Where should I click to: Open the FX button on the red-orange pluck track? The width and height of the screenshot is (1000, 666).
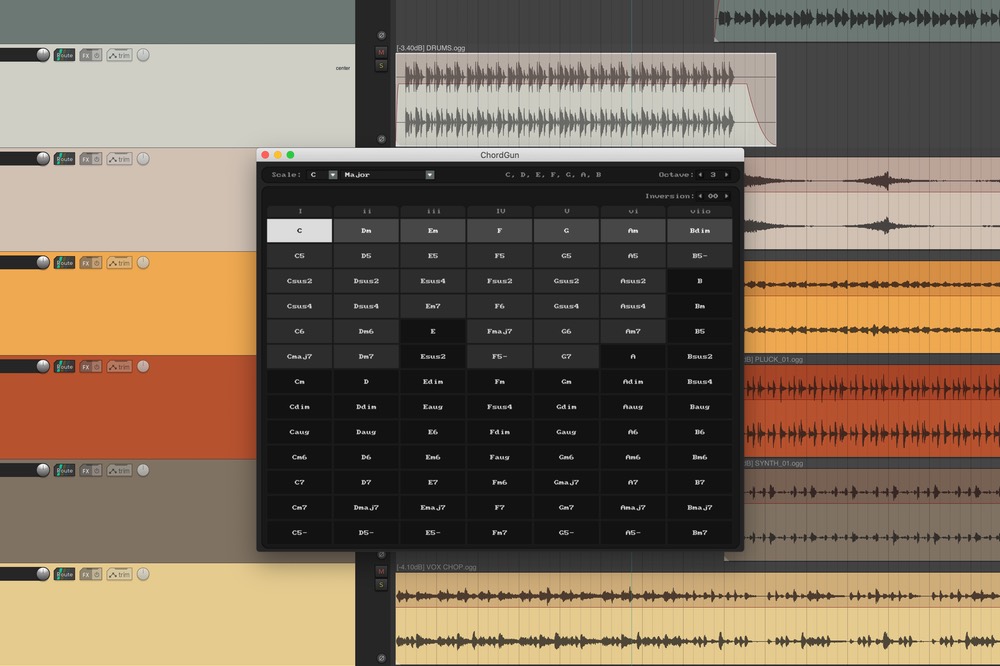[x=86, y=367]
